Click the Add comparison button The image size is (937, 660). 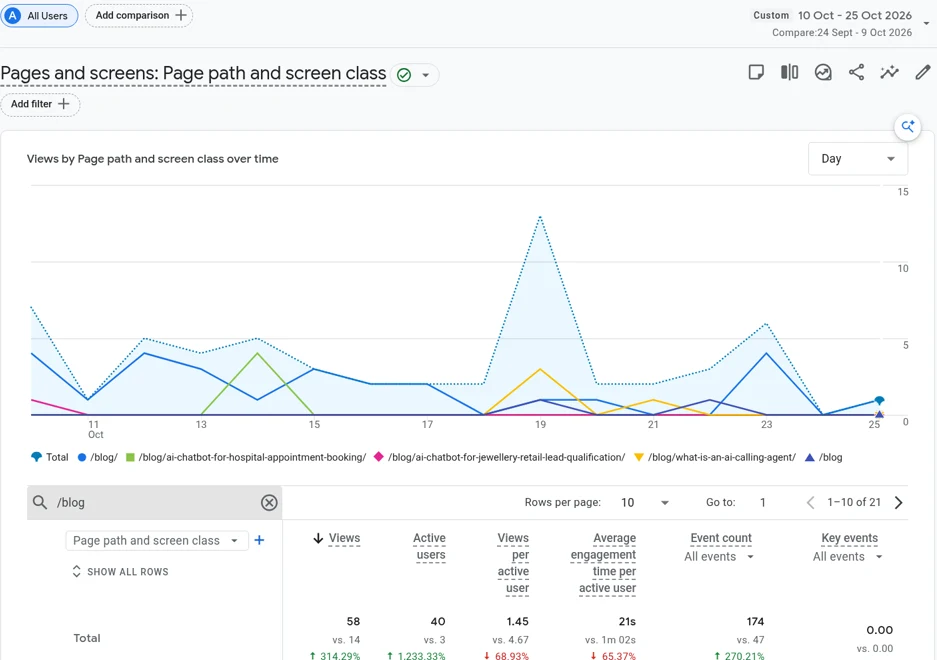click(139, 16)
